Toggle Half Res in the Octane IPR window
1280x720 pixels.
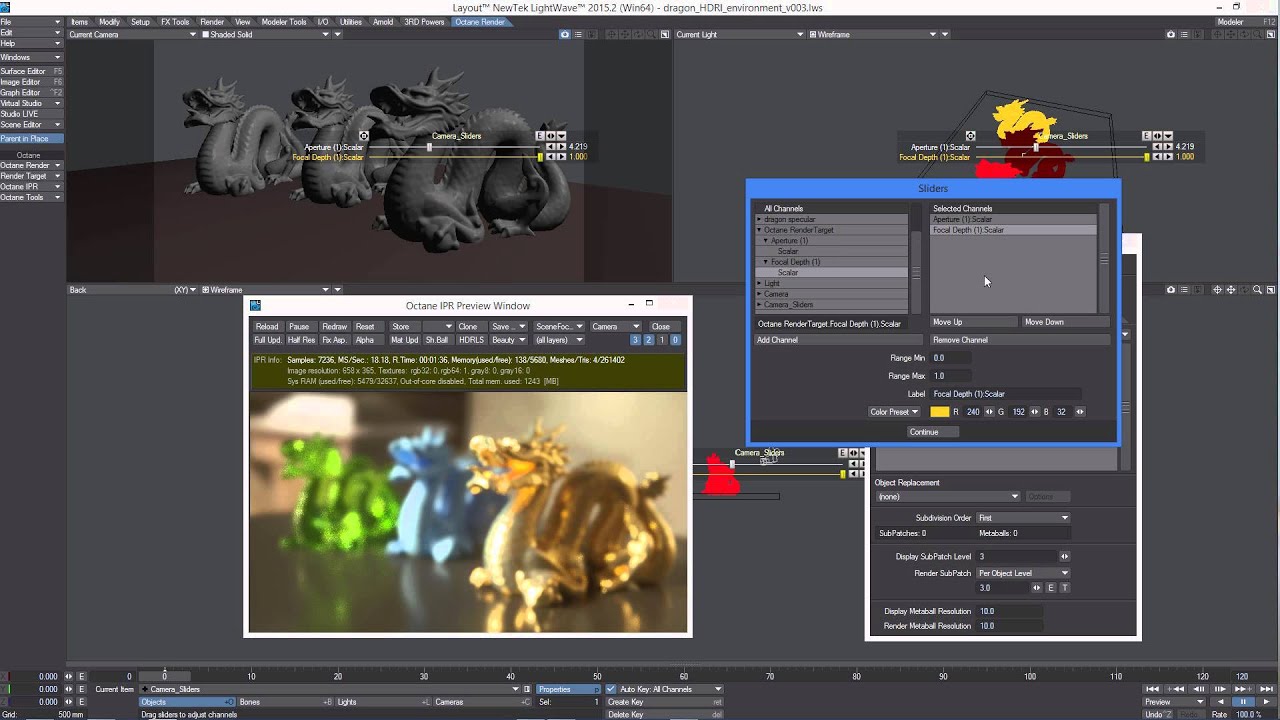300,340
